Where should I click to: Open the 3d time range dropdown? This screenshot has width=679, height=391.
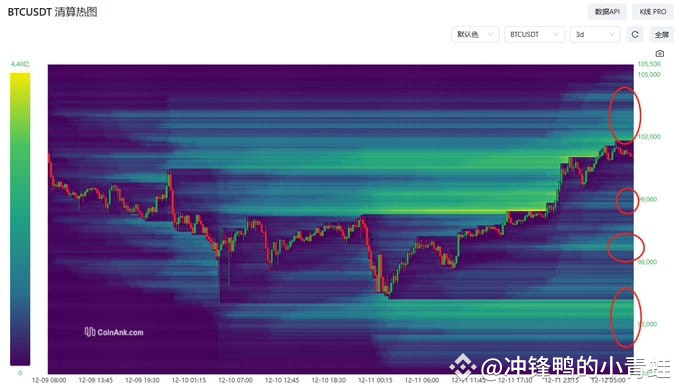(595, 35)
